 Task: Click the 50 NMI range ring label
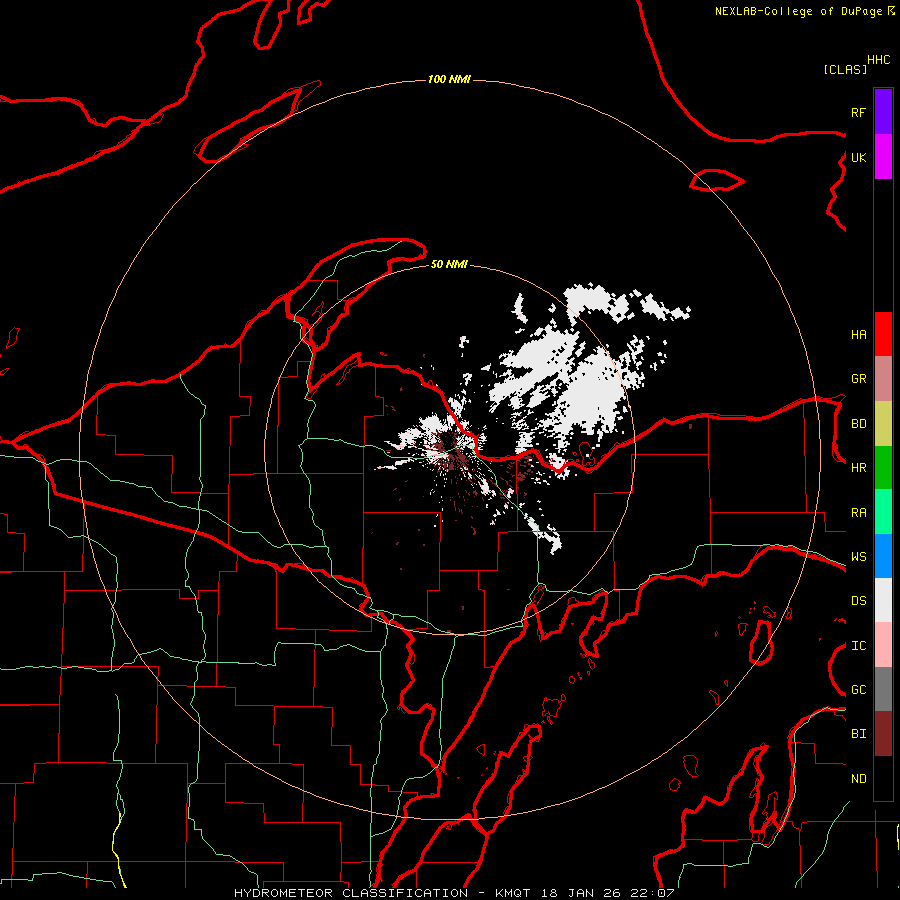449,264
